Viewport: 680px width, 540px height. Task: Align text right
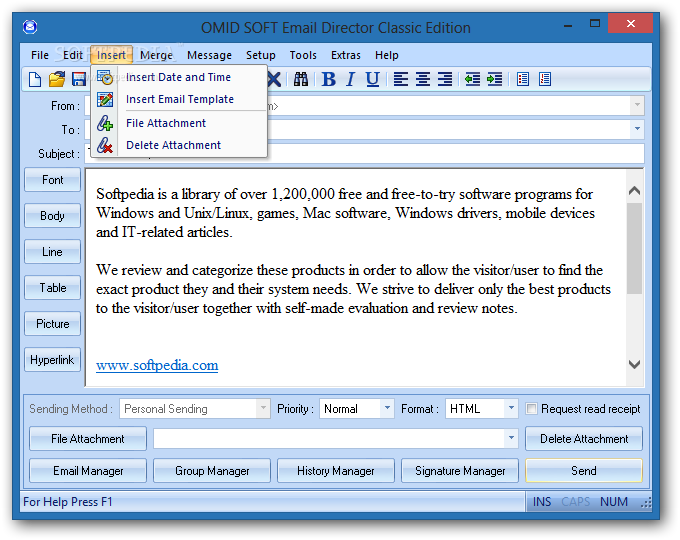point(445,79)
